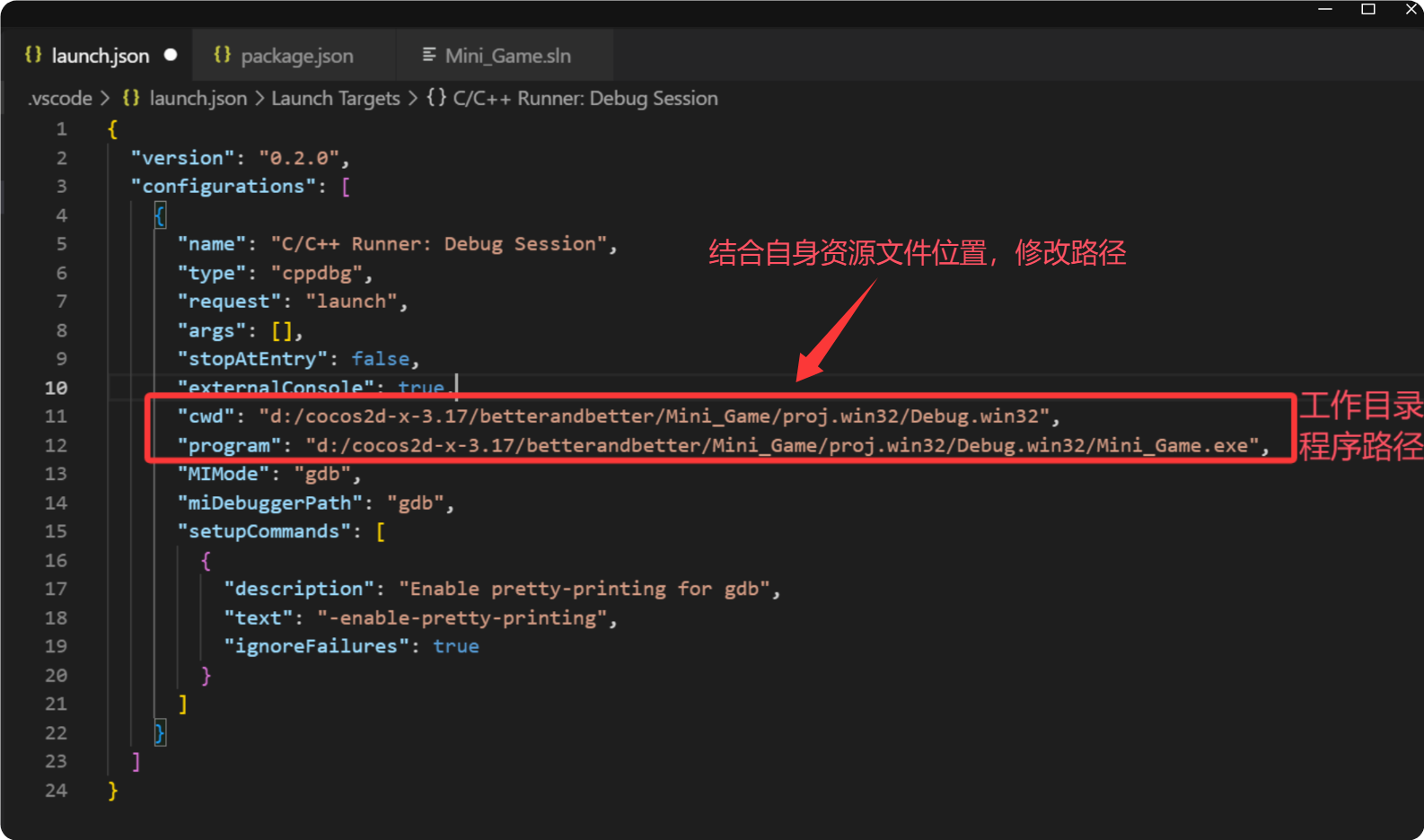Image resolution: width=1424 pixels, height=840 pixels.
Task: Click the "C/C++ Runner: Debug Session" name value
Action: tap(439, 244)
